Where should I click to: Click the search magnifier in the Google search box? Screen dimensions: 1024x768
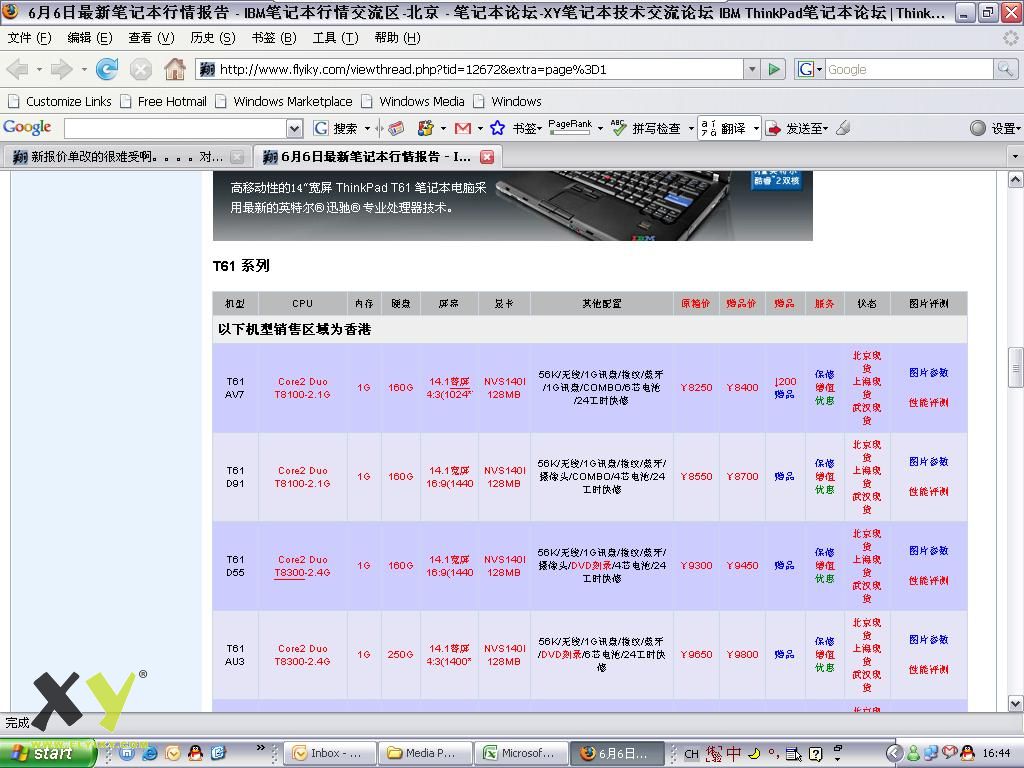1004,69
